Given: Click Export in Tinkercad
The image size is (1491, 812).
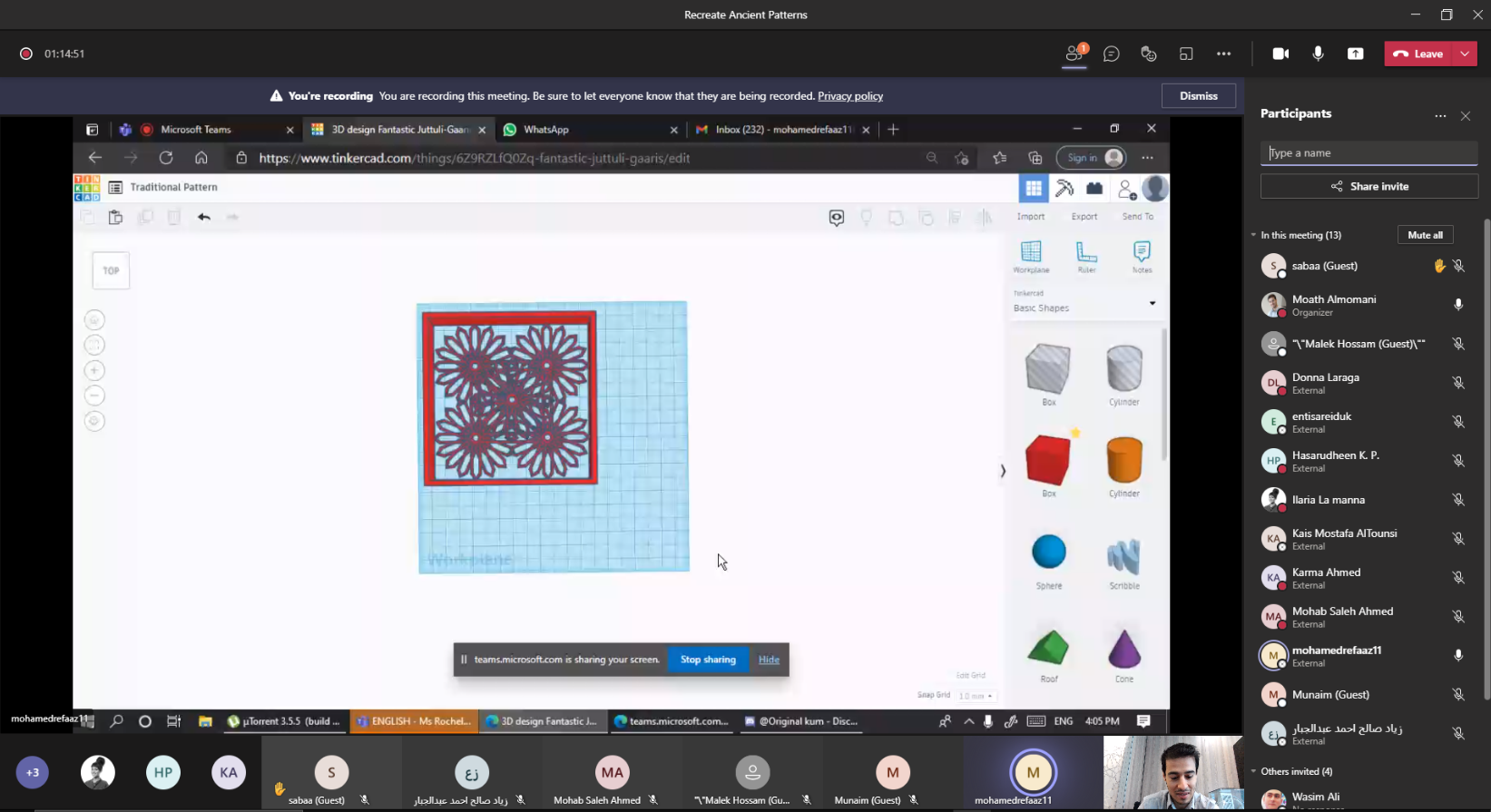Looking at the screenshot, I should [x=1084, y=217].
